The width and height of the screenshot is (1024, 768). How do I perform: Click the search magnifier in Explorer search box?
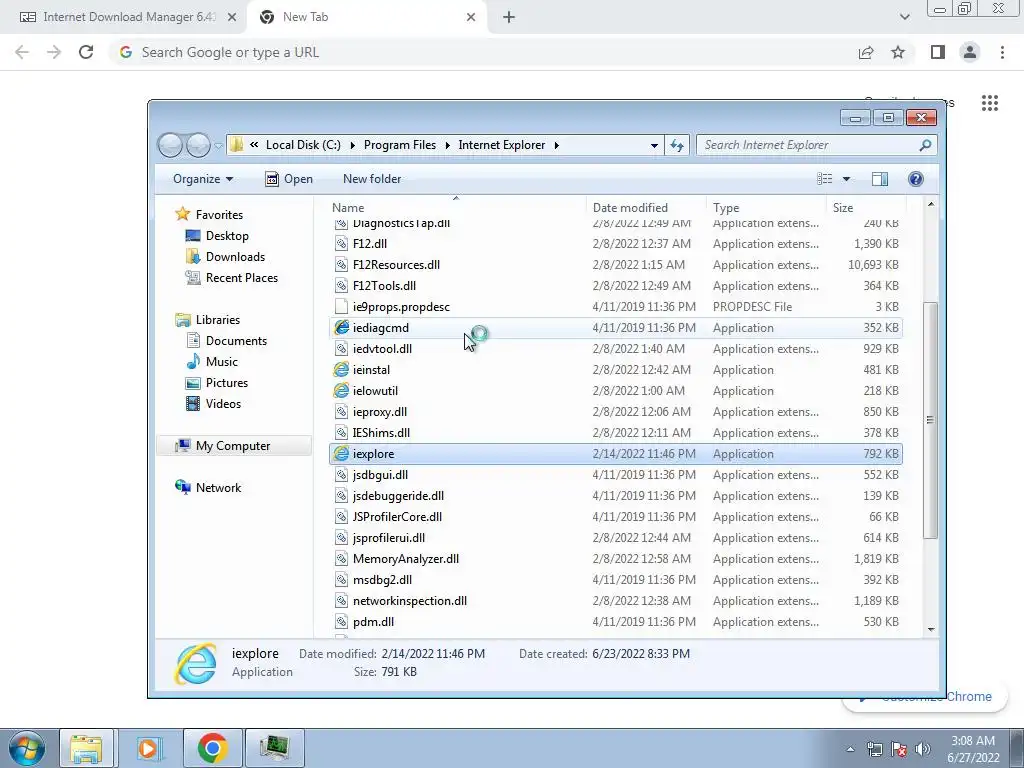coord(925,145)
